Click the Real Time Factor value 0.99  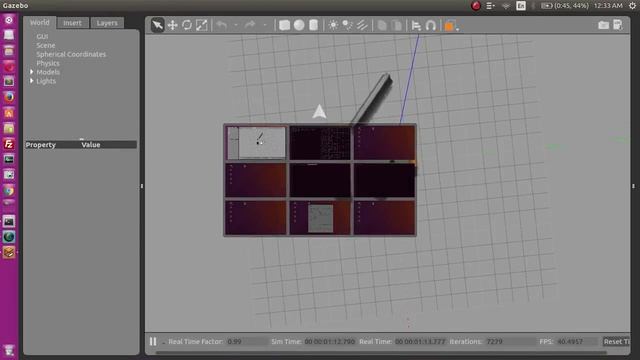point(235,341)
